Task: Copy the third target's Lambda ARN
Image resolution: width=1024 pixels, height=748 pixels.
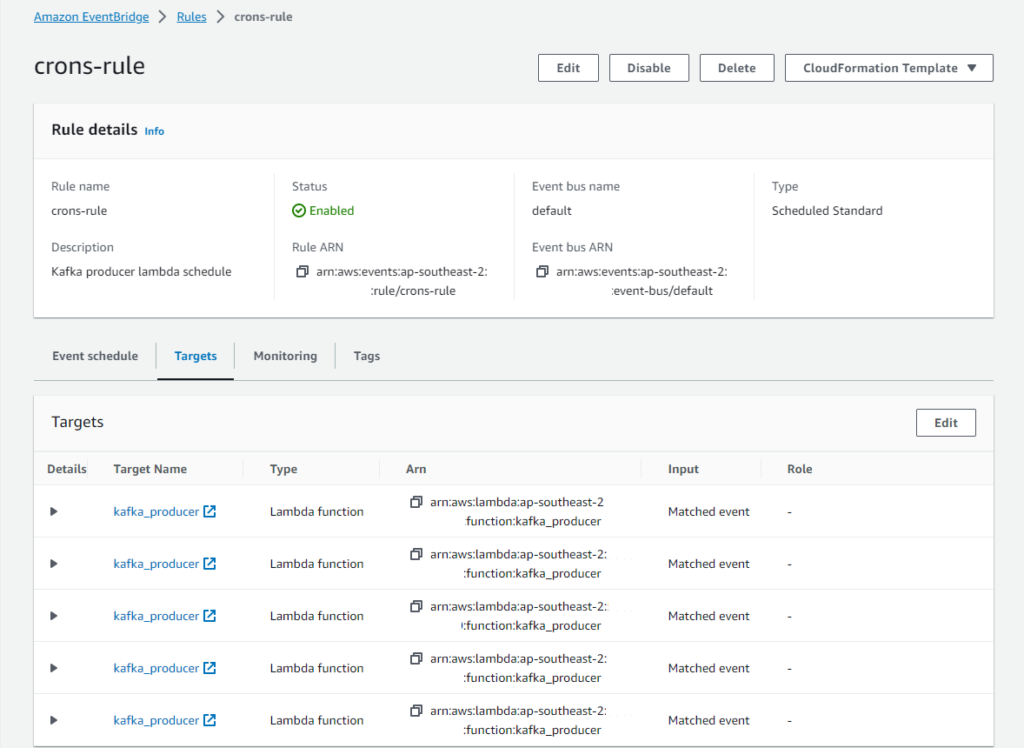Action: point(416,605)
